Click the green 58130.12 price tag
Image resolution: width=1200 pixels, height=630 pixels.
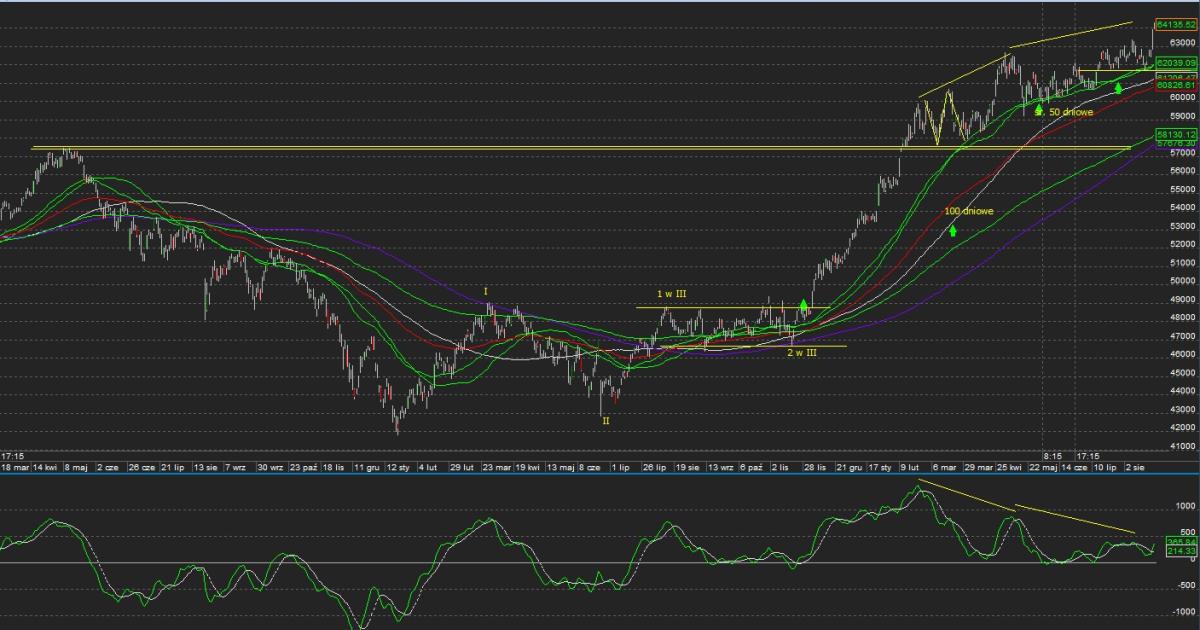tap(1176, 133)
